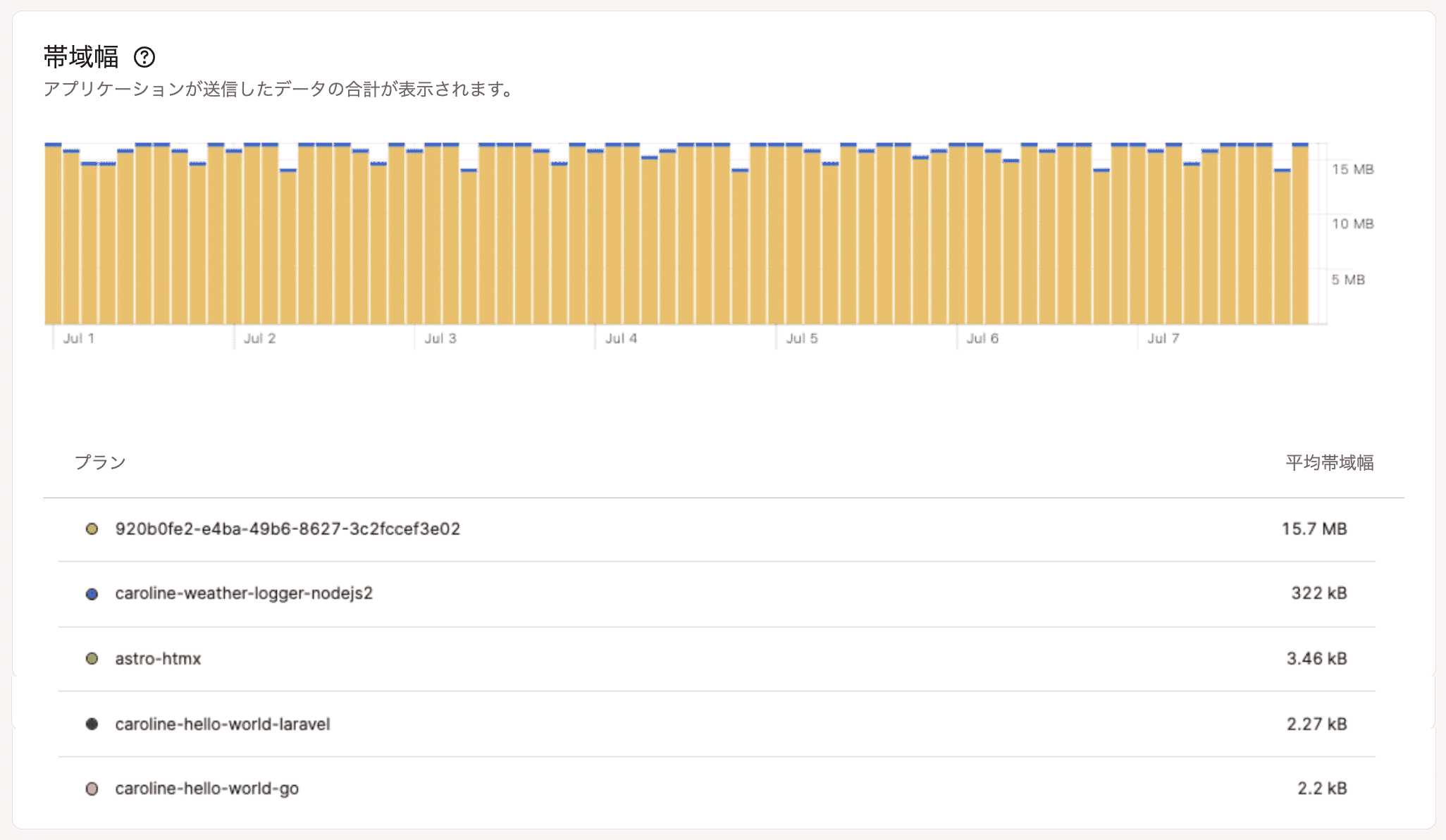The width and height of the screenshot is (1446, 840).
Task: Select the astro-htmx plan name
Action: (158, 659)
